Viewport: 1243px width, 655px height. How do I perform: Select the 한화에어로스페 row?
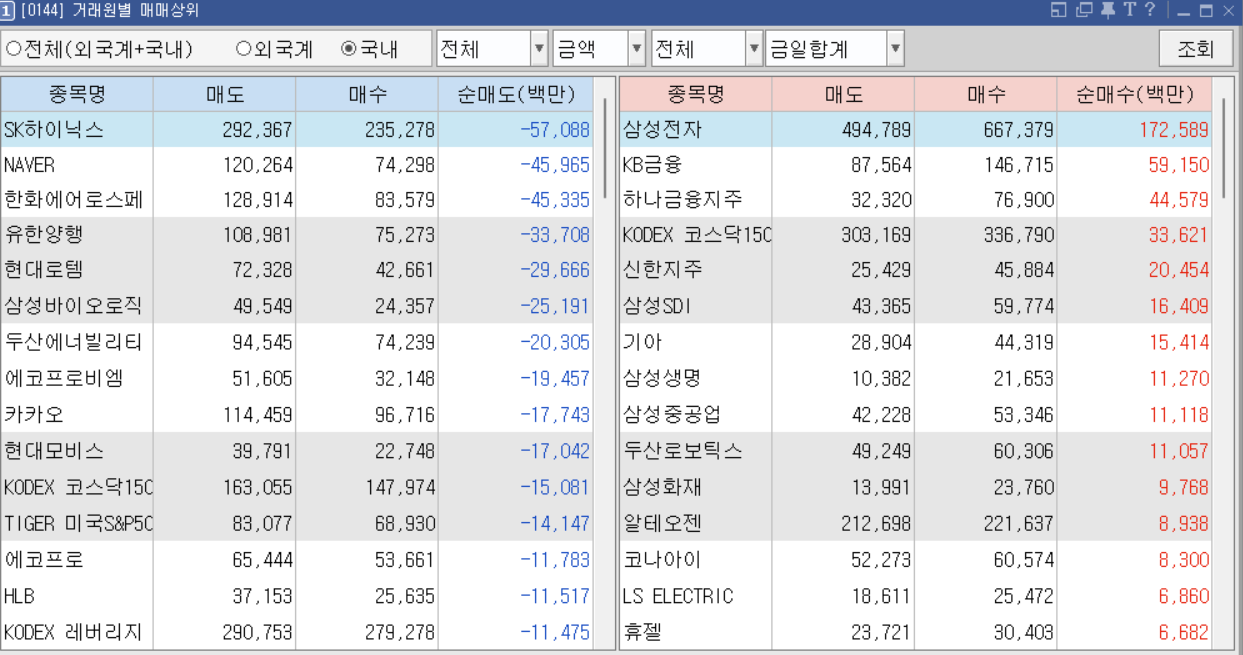tap(296, 200)
